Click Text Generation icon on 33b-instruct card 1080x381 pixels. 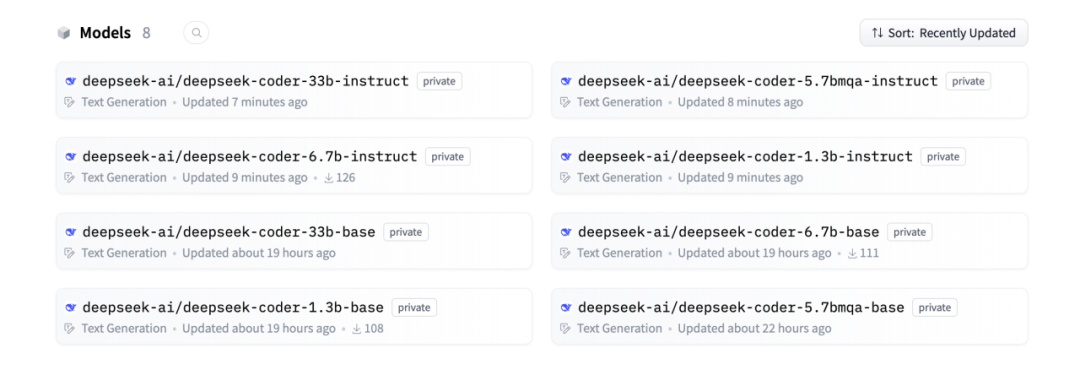(x=70, y=102)
